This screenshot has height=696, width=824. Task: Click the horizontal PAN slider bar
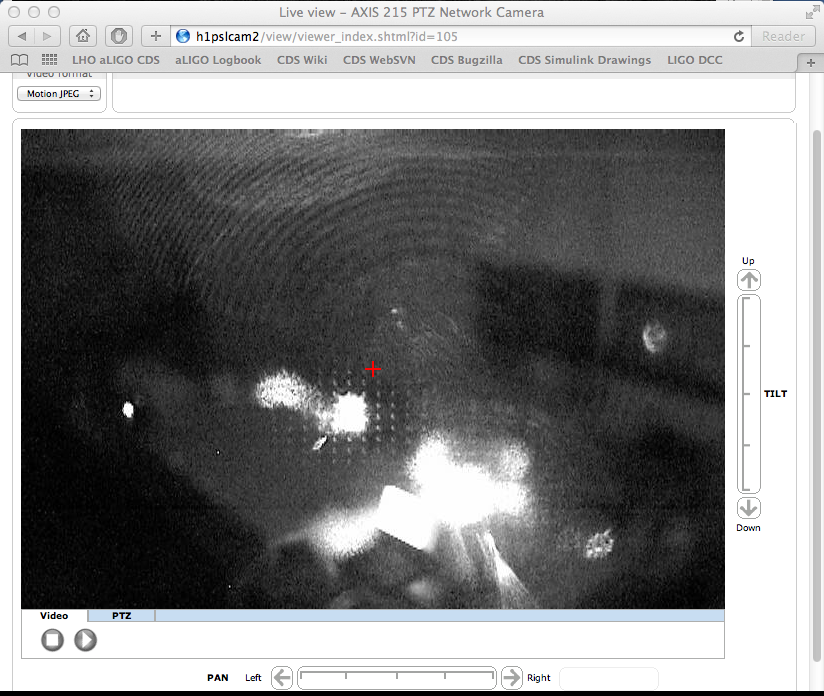coord(397,678)
